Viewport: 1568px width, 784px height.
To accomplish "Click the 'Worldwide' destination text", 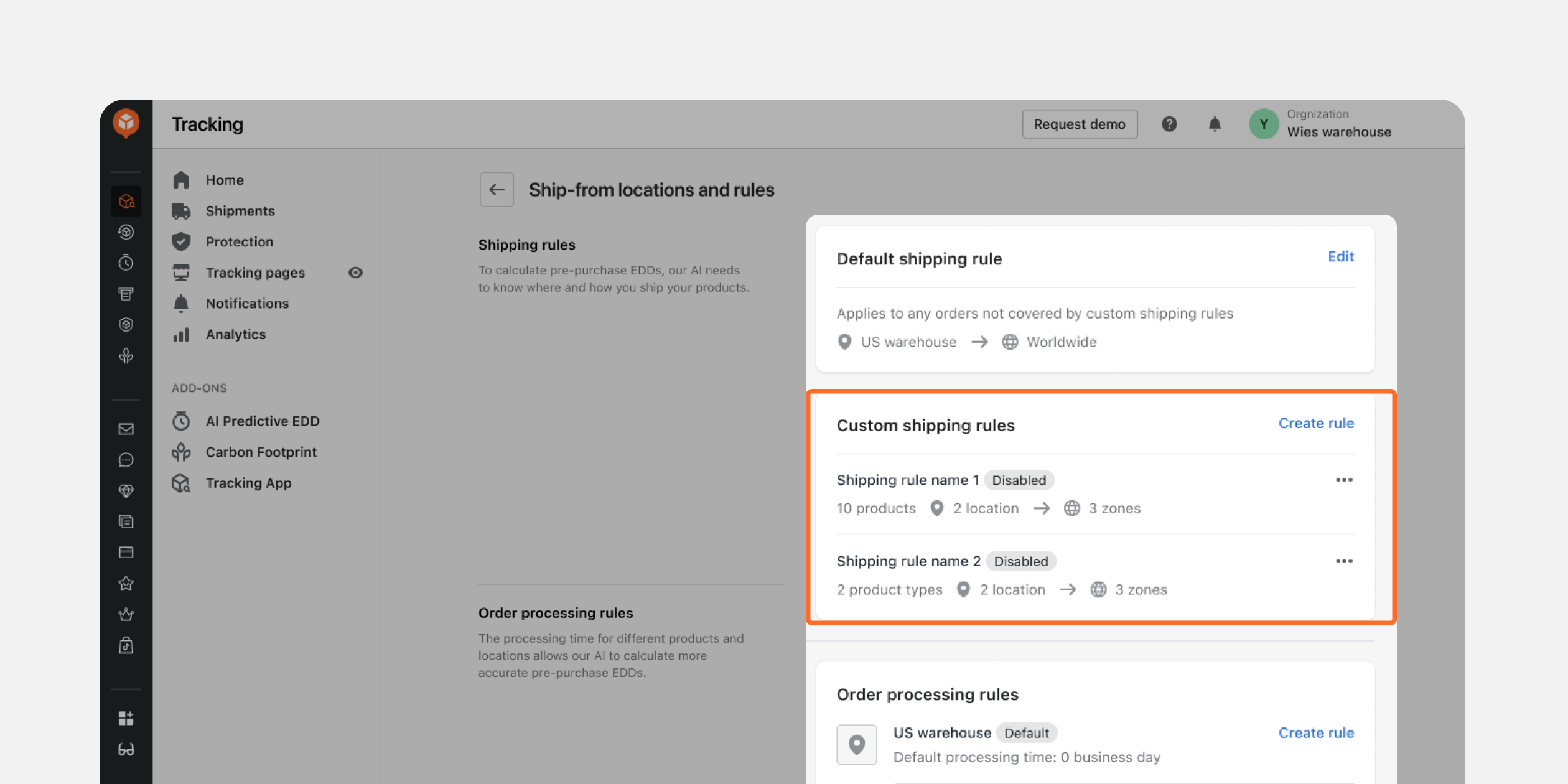I will pos(1061,342).
